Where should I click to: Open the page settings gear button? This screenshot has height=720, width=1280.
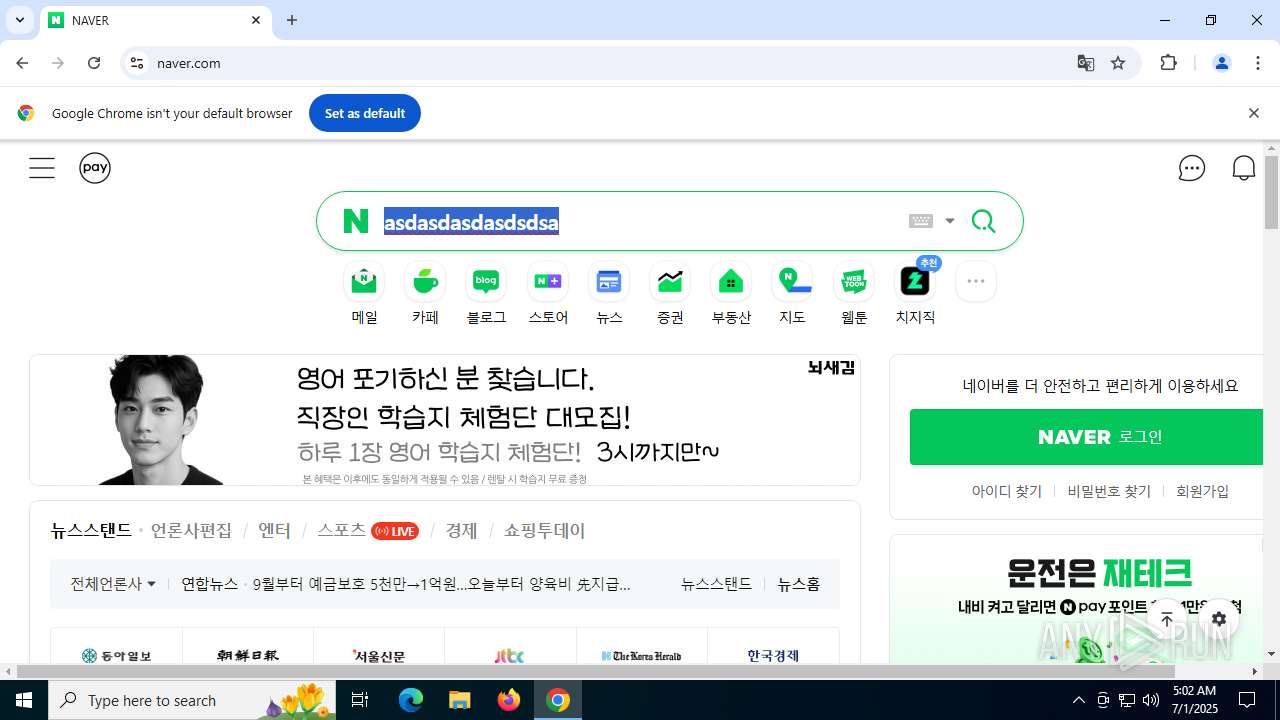pyautogui.click(x=1219, y=619)
